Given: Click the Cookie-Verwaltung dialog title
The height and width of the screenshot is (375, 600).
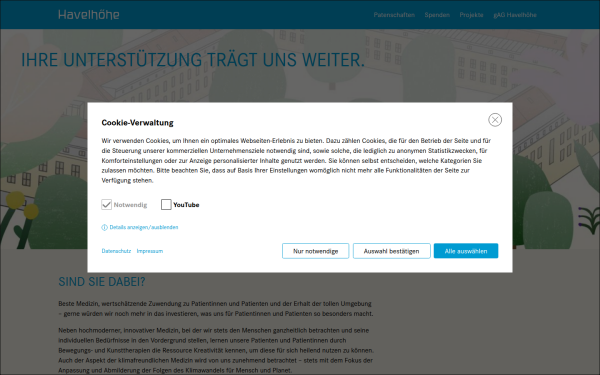Looking at the screenshot, I should (137, 123).
